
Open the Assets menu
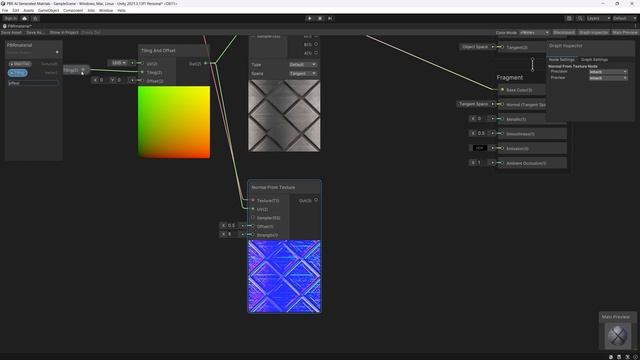coord(29,10)
